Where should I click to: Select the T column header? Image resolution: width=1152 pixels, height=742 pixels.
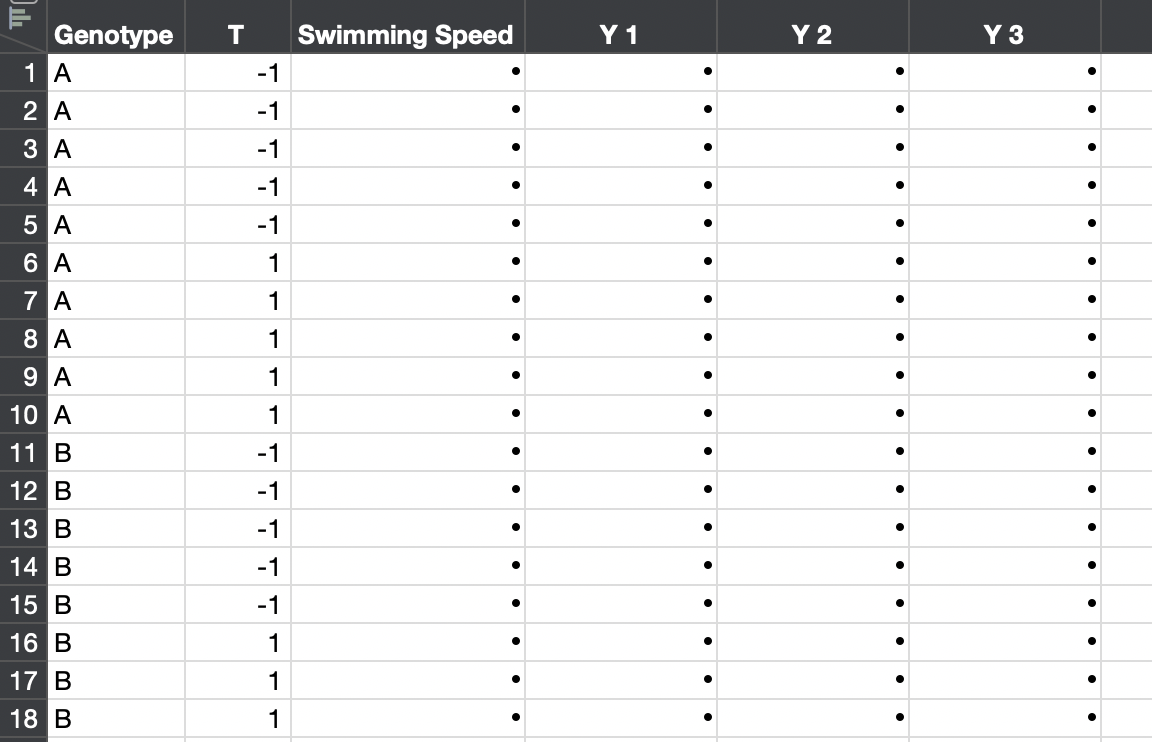point(235,35)
